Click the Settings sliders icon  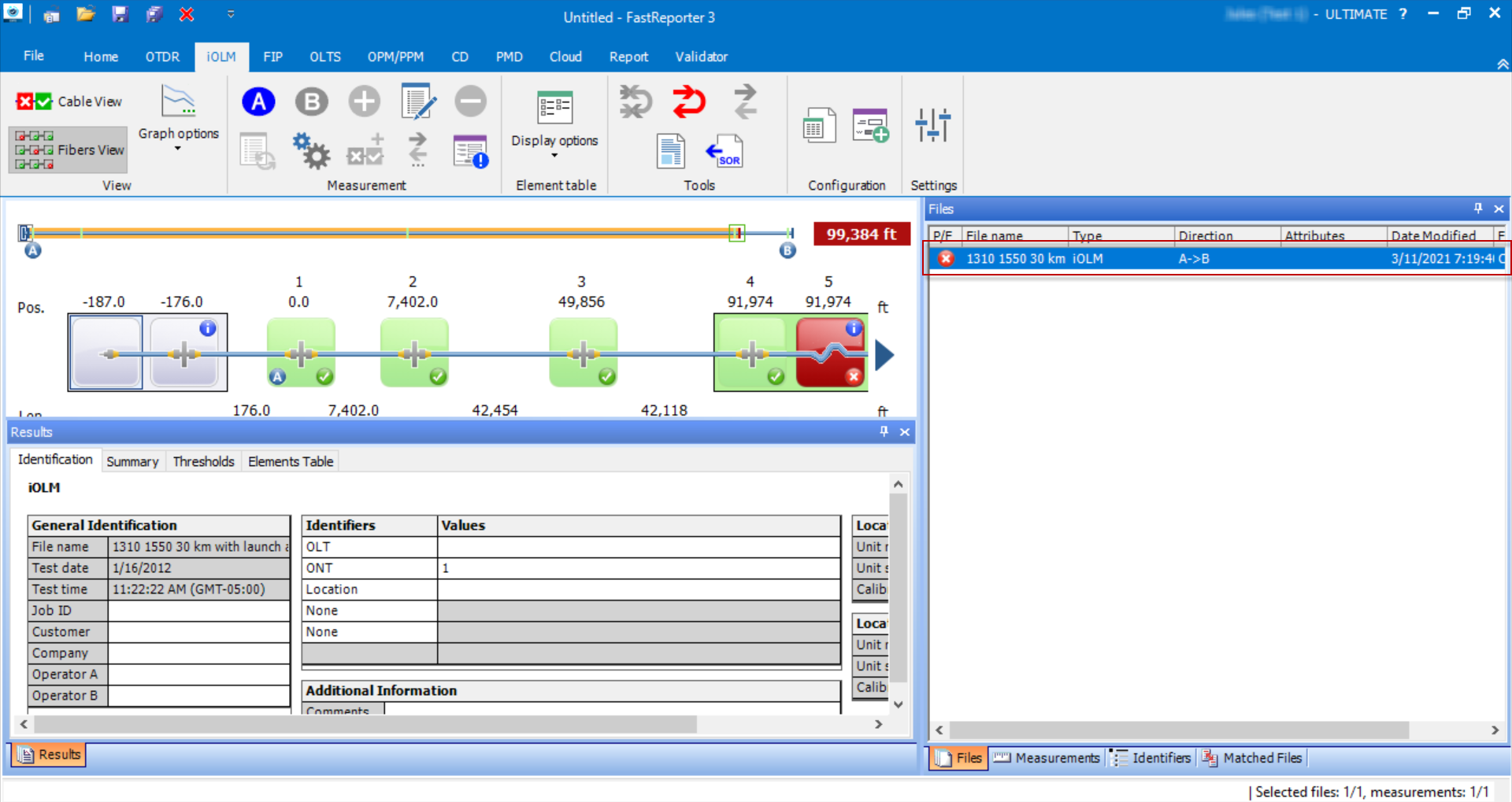pyautogui.click(x=933, y=126)
